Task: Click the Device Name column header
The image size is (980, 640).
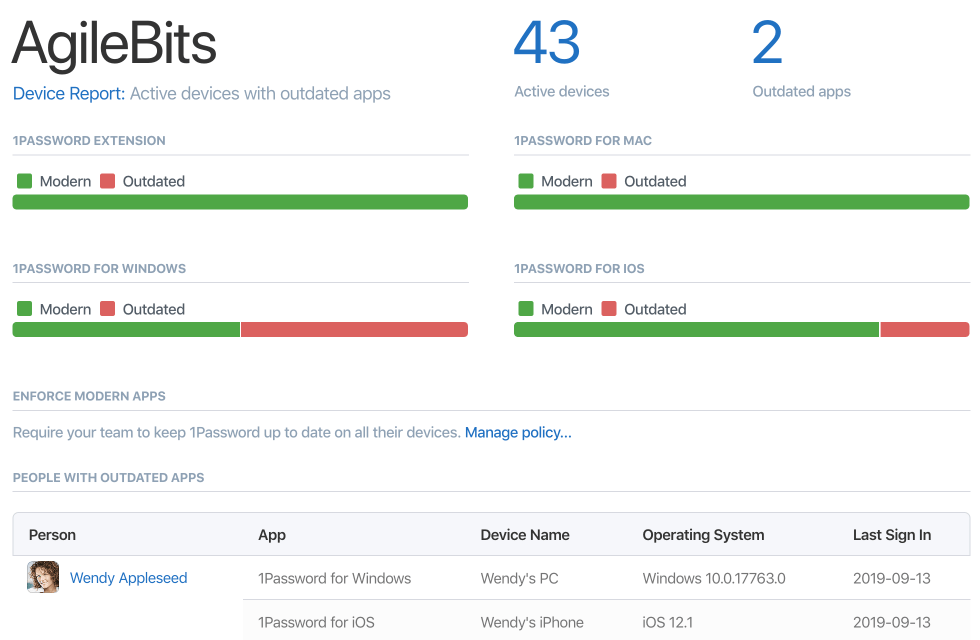Action: pos(525,535)
